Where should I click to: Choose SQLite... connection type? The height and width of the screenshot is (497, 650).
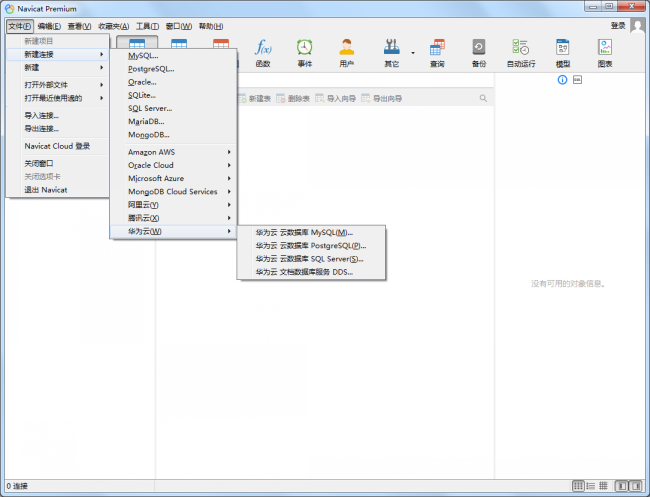(x=173, y=95)
